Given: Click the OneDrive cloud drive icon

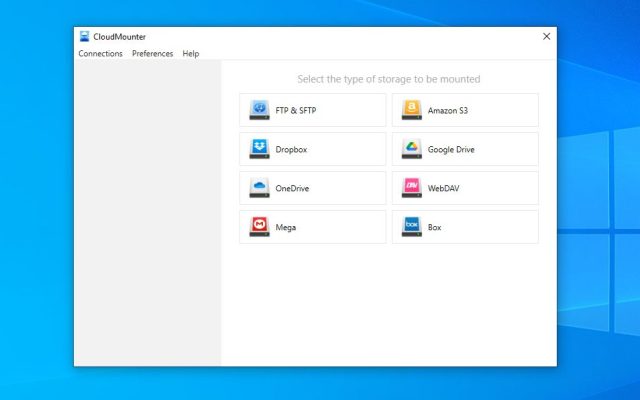Looking at the screenshot, I should (x=259, y=188).
